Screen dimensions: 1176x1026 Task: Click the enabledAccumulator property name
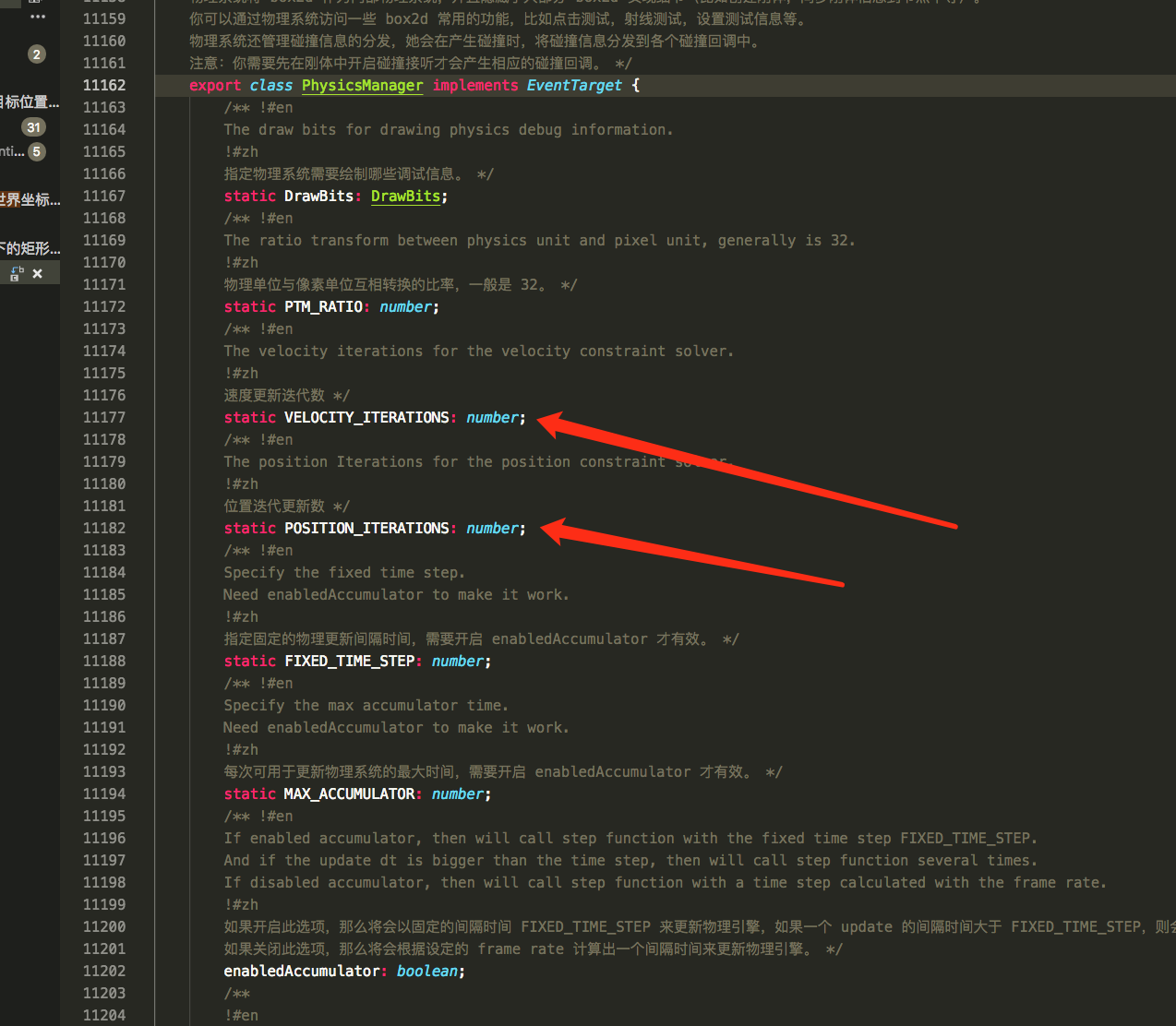pyautogui.click(x=302, y=971)
